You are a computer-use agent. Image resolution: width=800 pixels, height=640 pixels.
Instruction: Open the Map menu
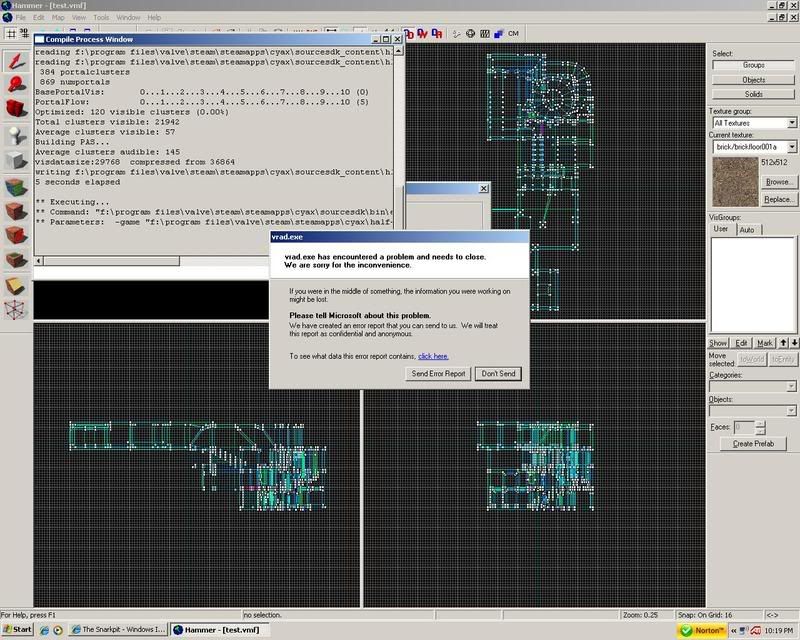[58, 17]
